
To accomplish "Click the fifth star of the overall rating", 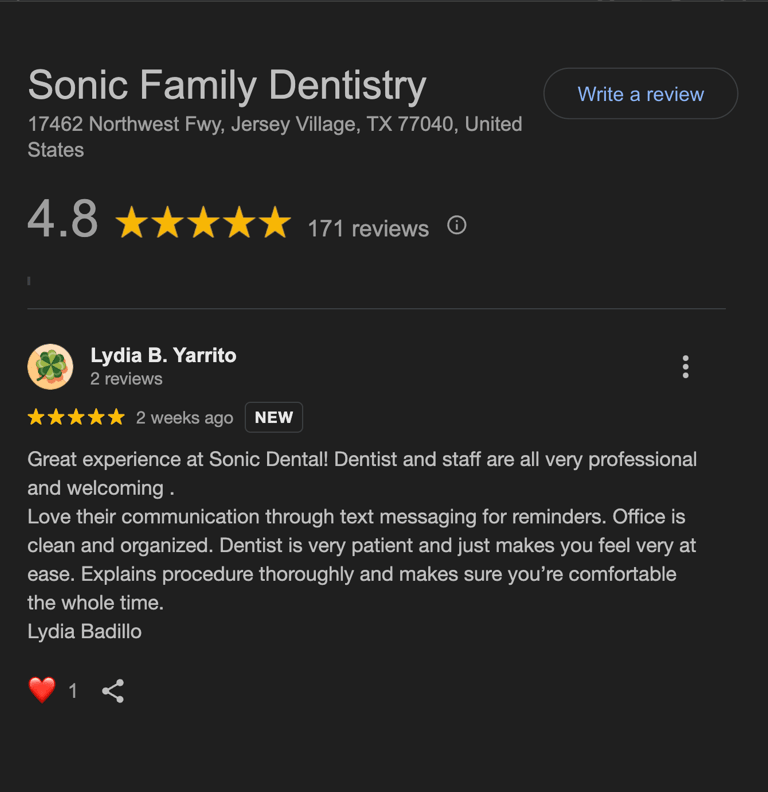I will 274,223.
